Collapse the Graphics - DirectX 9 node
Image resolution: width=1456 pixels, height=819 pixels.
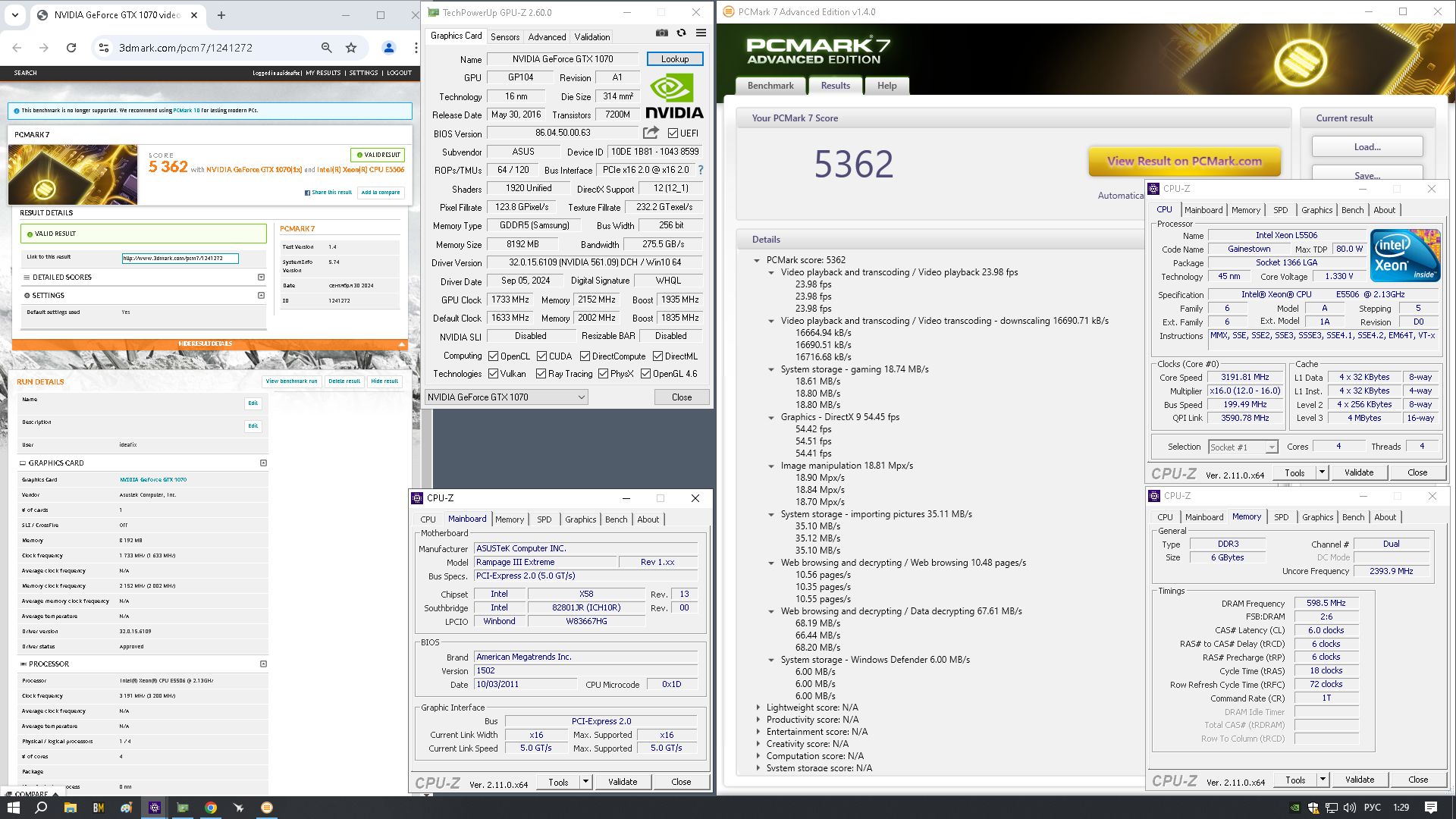771,418
